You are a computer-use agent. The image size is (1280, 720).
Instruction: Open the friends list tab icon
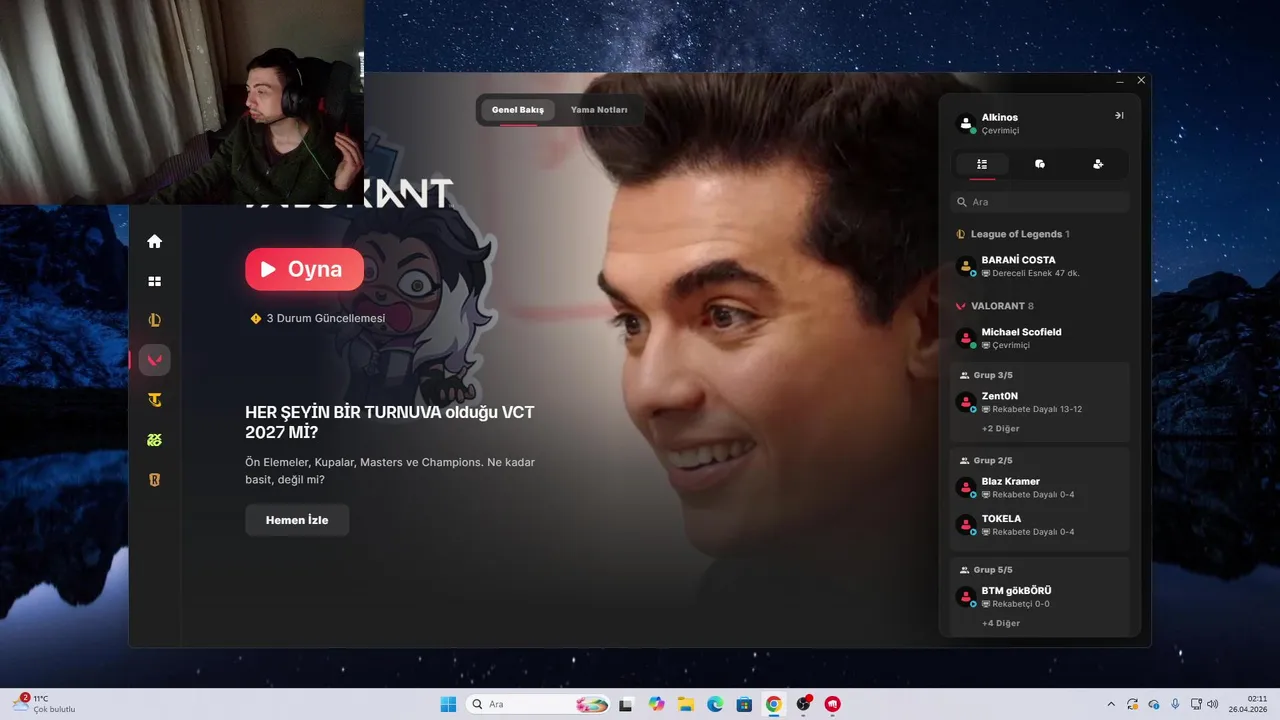point(982,164)
